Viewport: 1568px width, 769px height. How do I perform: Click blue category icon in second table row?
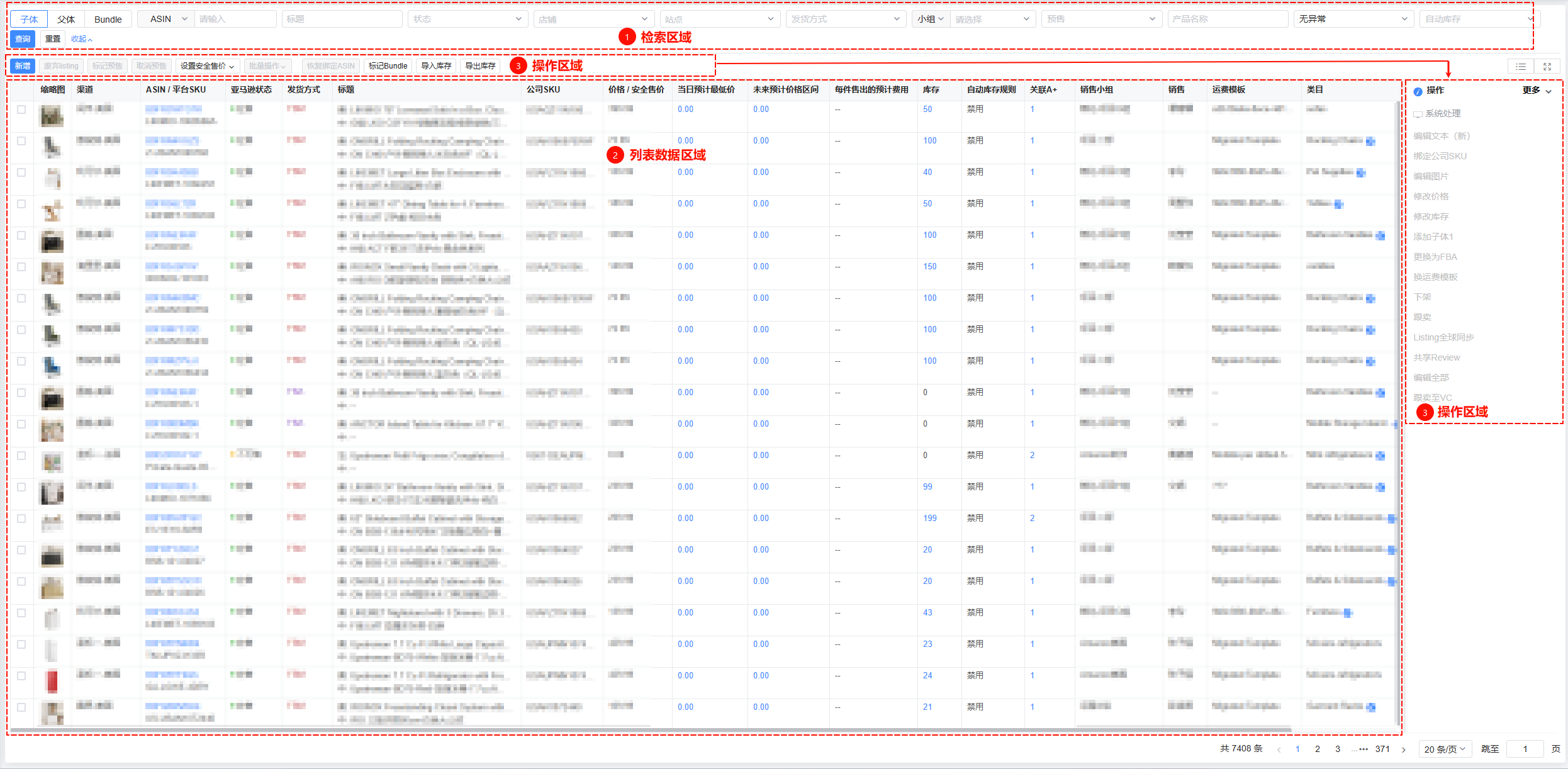pyautogui.click(x=1370, y=141)
